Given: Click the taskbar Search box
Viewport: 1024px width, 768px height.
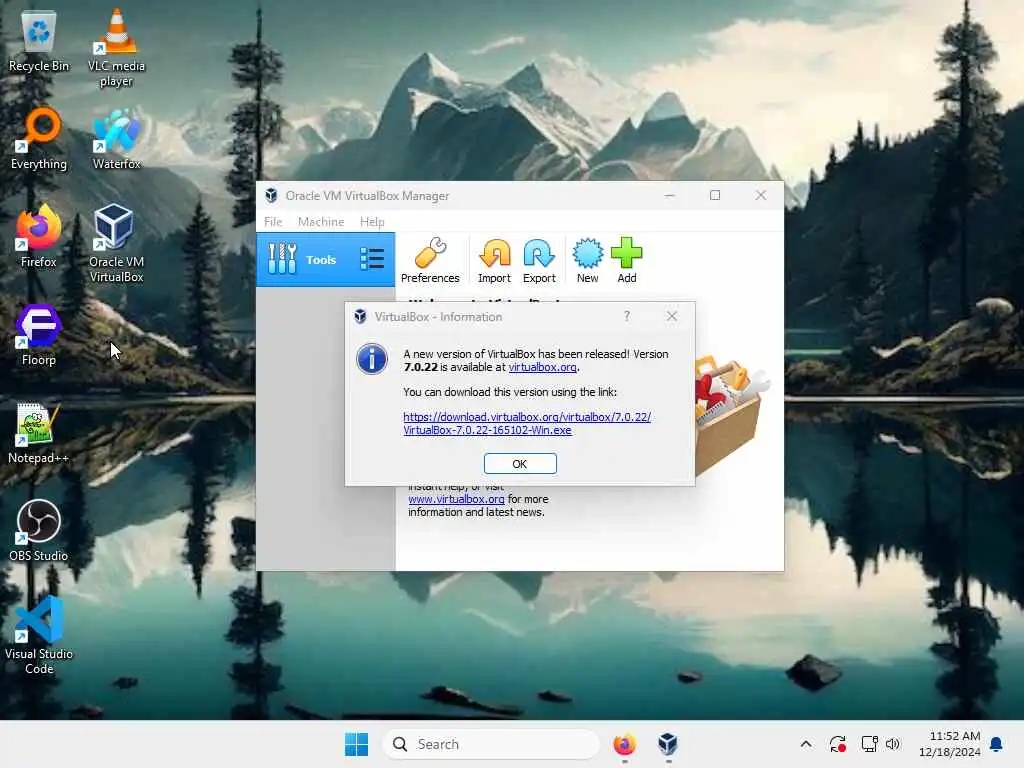Looking at the screenshot, I should point(490,744).
